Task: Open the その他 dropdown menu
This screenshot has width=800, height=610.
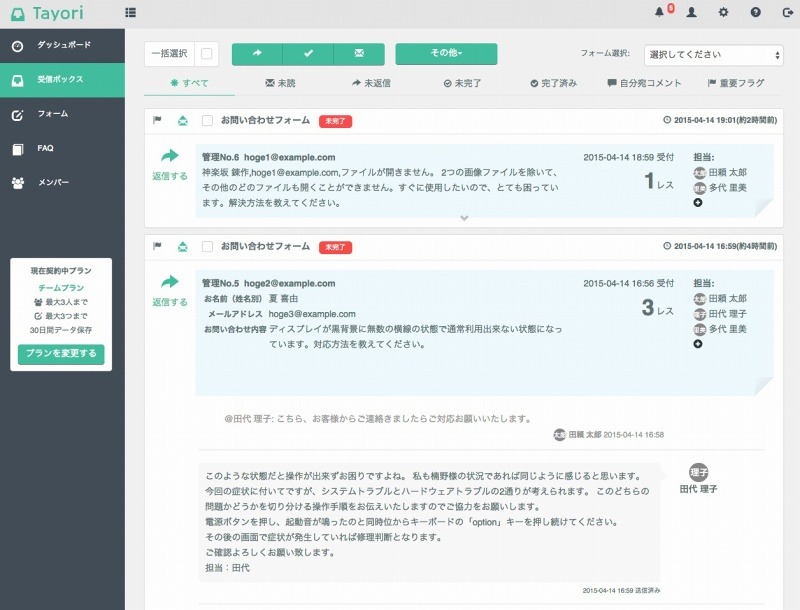Action: 446,54
